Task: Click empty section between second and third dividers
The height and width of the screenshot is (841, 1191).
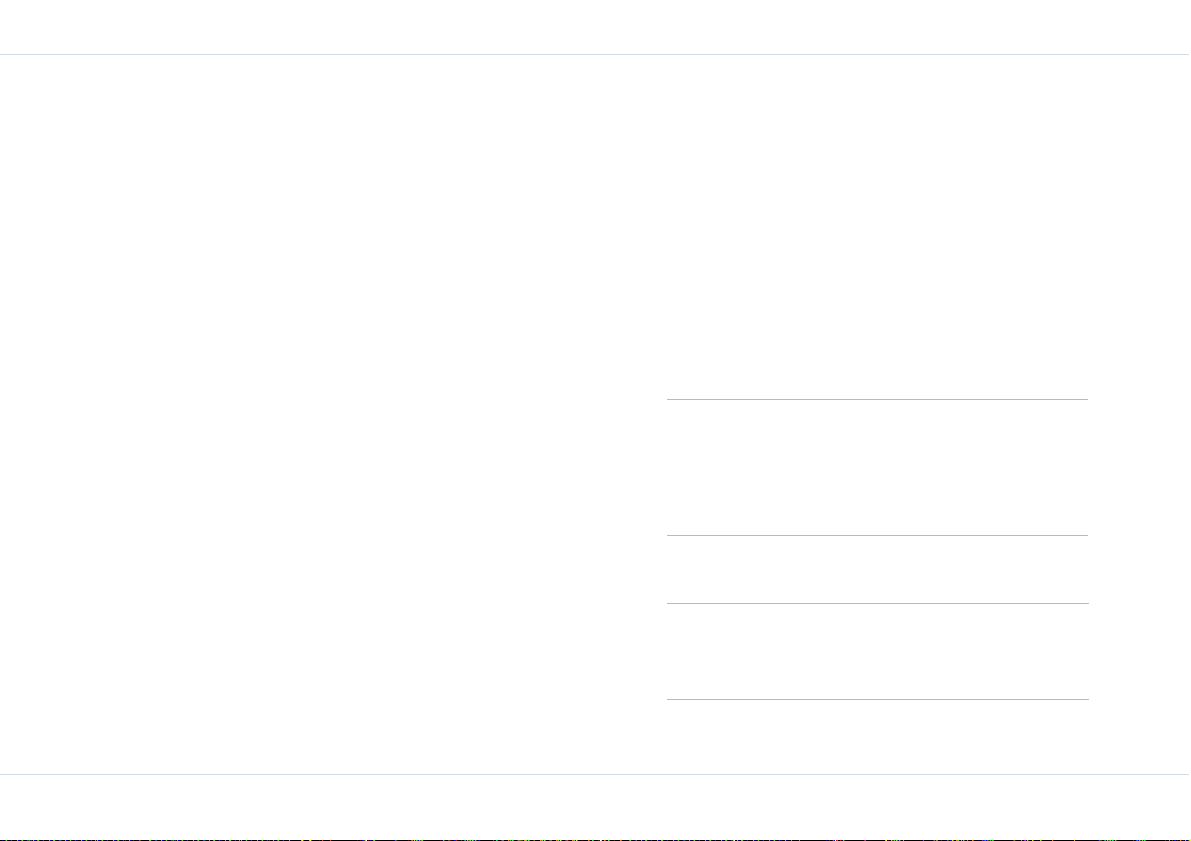Action: [877, 570]
